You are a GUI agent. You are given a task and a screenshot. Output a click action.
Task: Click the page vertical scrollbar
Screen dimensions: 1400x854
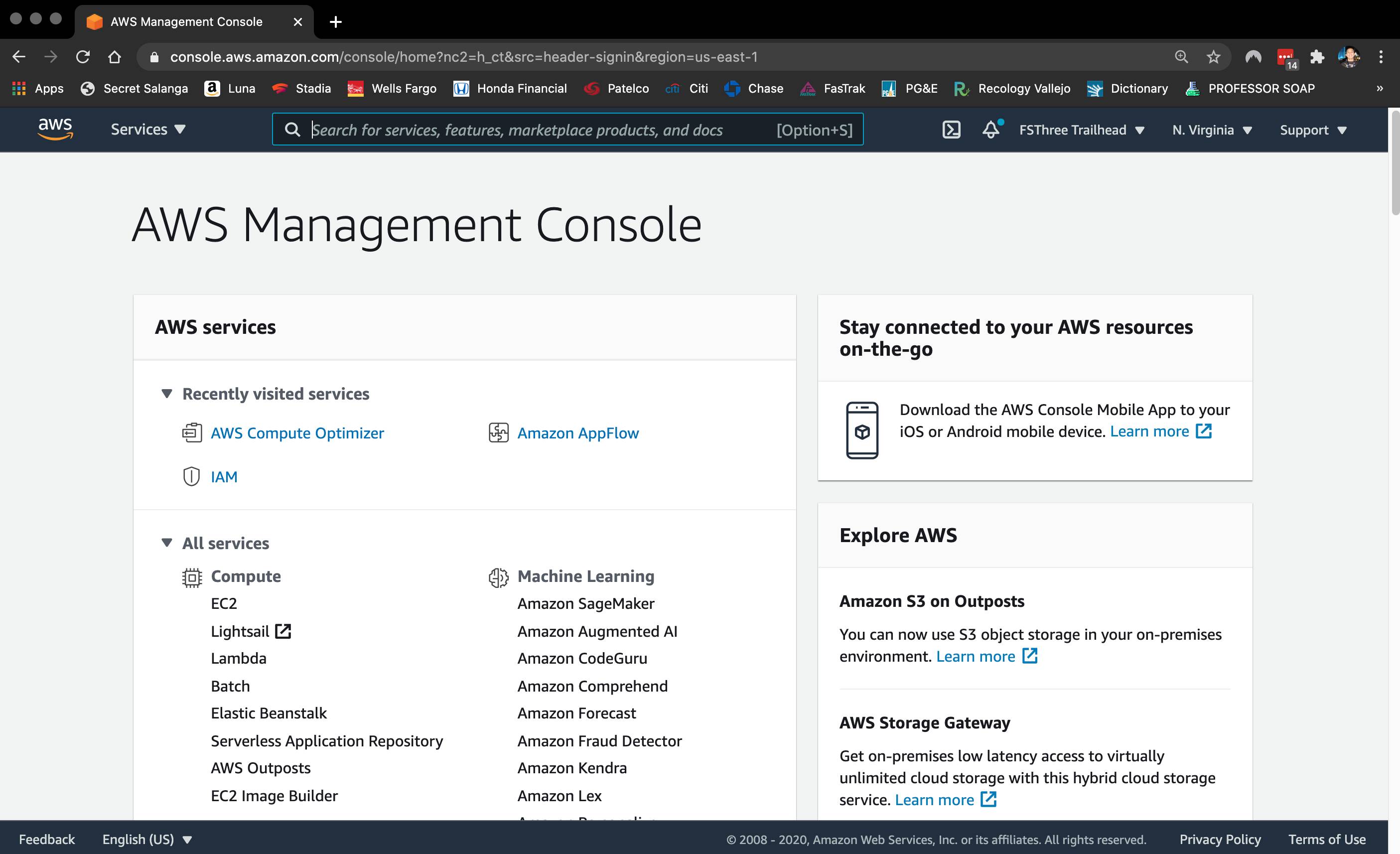pyautogui.click(x=1395, y=163)
